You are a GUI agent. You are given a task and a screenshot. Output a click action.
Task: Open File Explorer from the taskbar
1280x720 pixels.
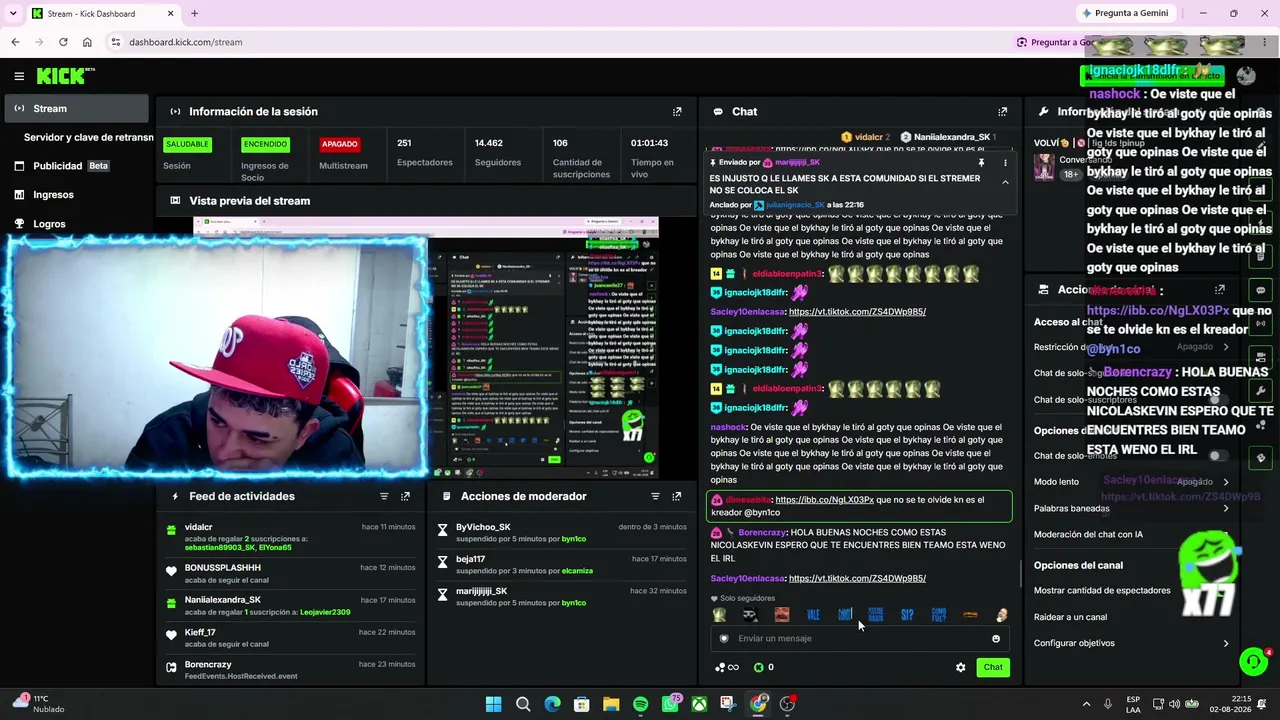tap(611, 704)
